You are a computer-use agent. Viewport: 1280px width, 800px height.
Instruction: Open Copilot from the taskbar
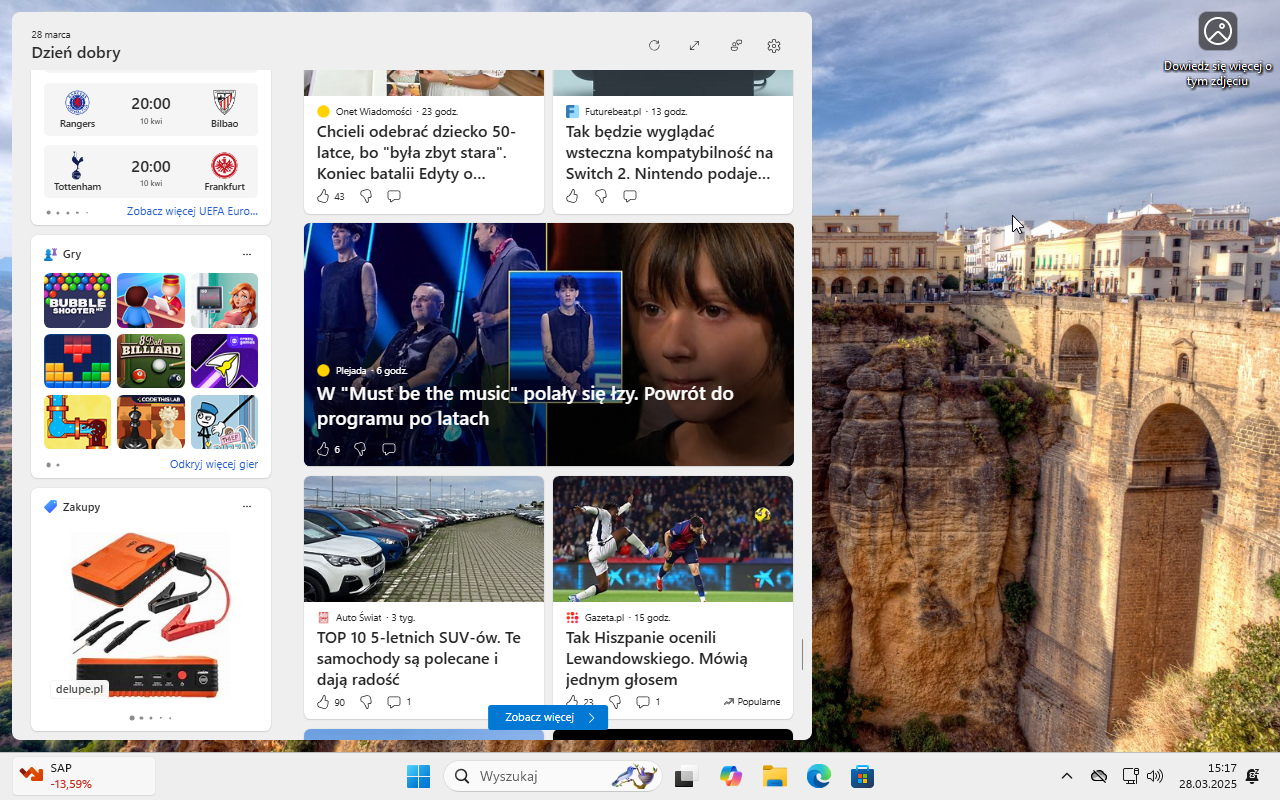click(x=731, y=776)
